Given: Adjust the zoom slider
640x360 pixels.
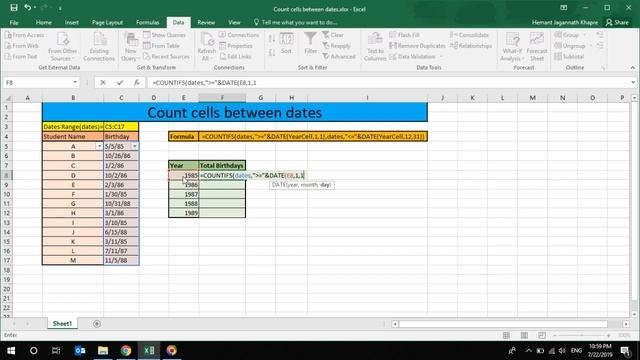Looking at the screenshot, I should 582,335.
